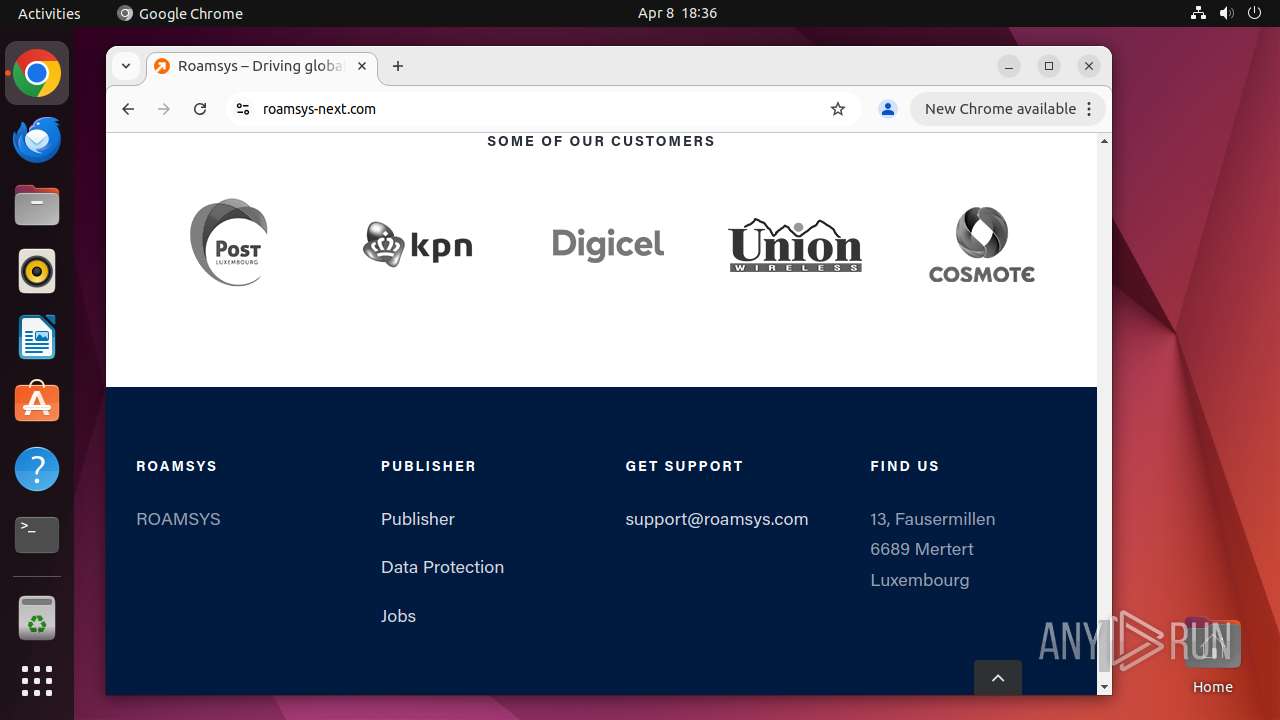The height and width of the screenshot is (720, 1280).
Task: Open the Publisher footer link
Action: [x=418, y=519]
